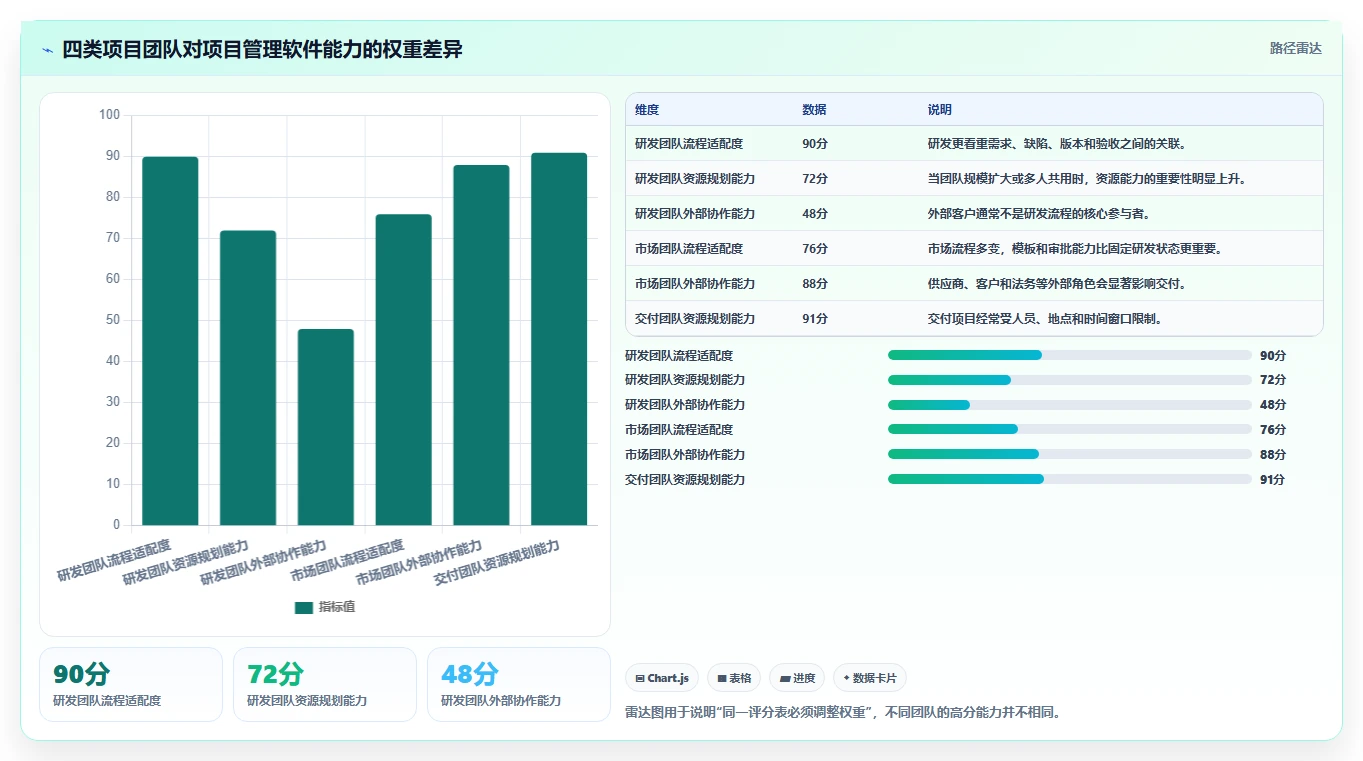Select table cell 市场团队外部协作能力
Screen dimensions: 1363x761
point(695,284)
